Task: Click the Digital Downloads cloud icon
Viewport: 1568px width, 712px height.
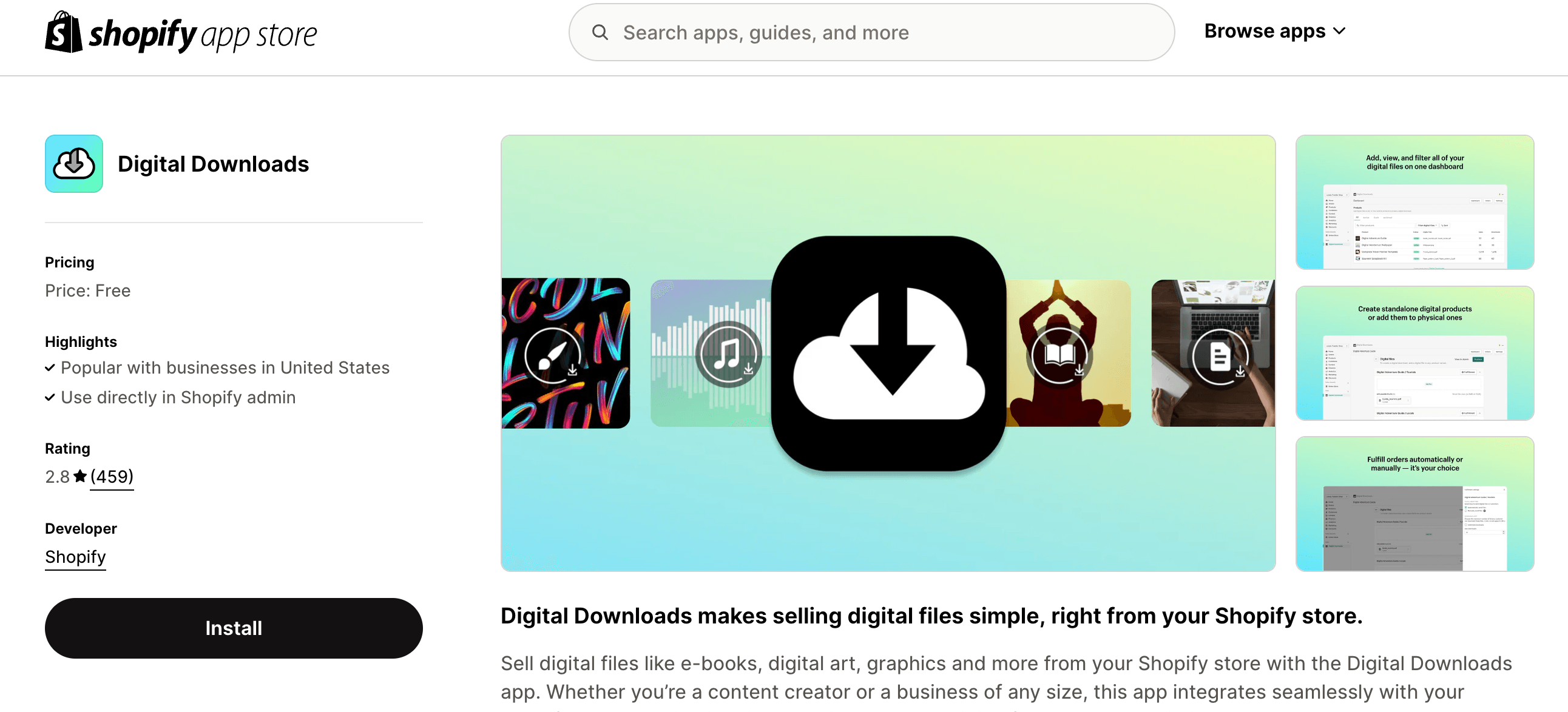Action: coord(75,163)
